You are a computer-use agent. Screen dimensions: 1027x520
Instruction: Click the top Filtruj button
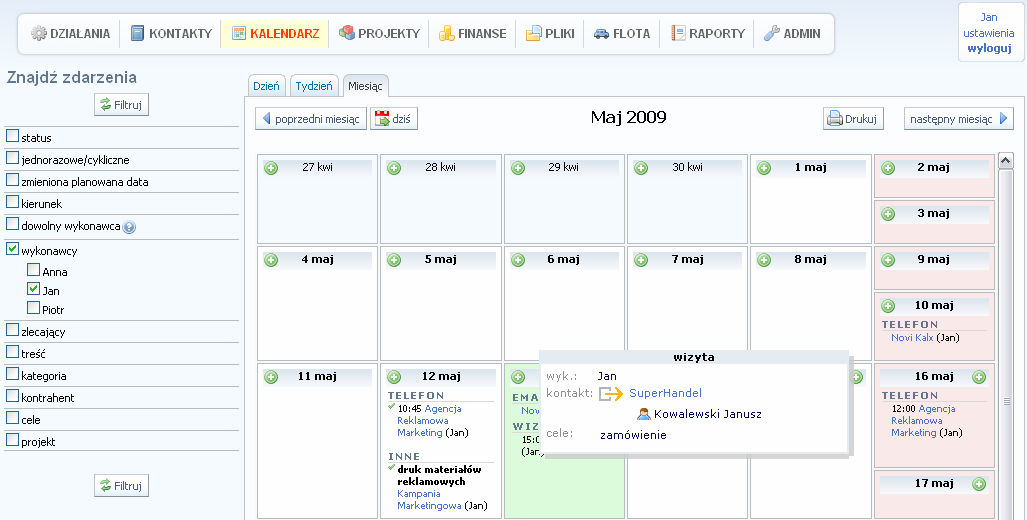click(x=121, y=104)
